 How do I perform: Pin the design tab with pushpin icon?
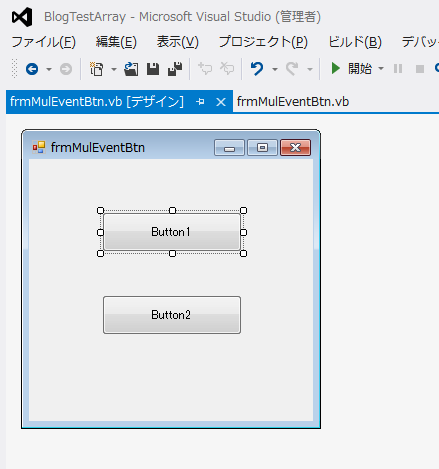(x=200, y=102)
